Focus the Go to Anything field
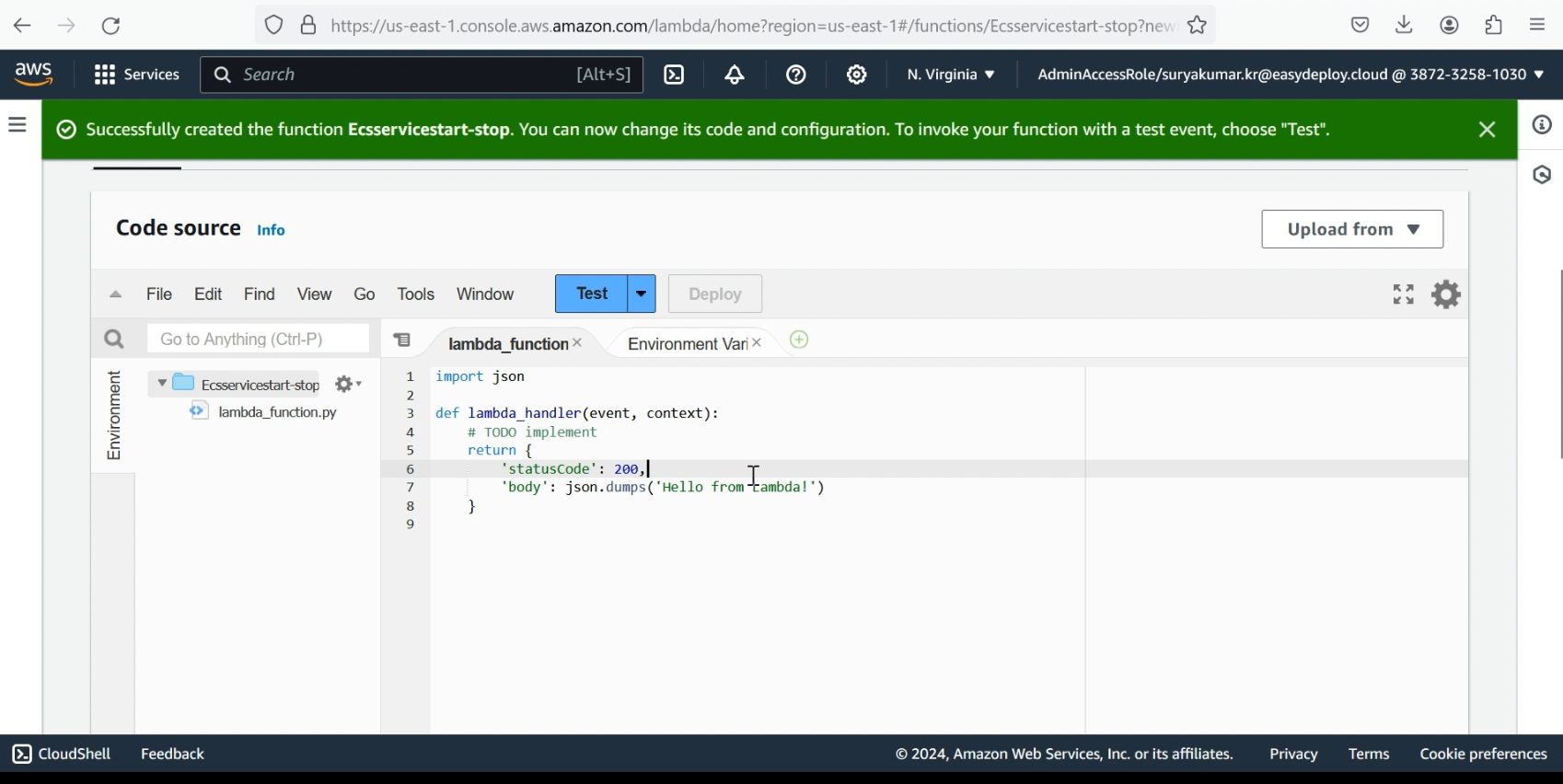The height and width of the screenshot is (784, 1563). point(258,340)
